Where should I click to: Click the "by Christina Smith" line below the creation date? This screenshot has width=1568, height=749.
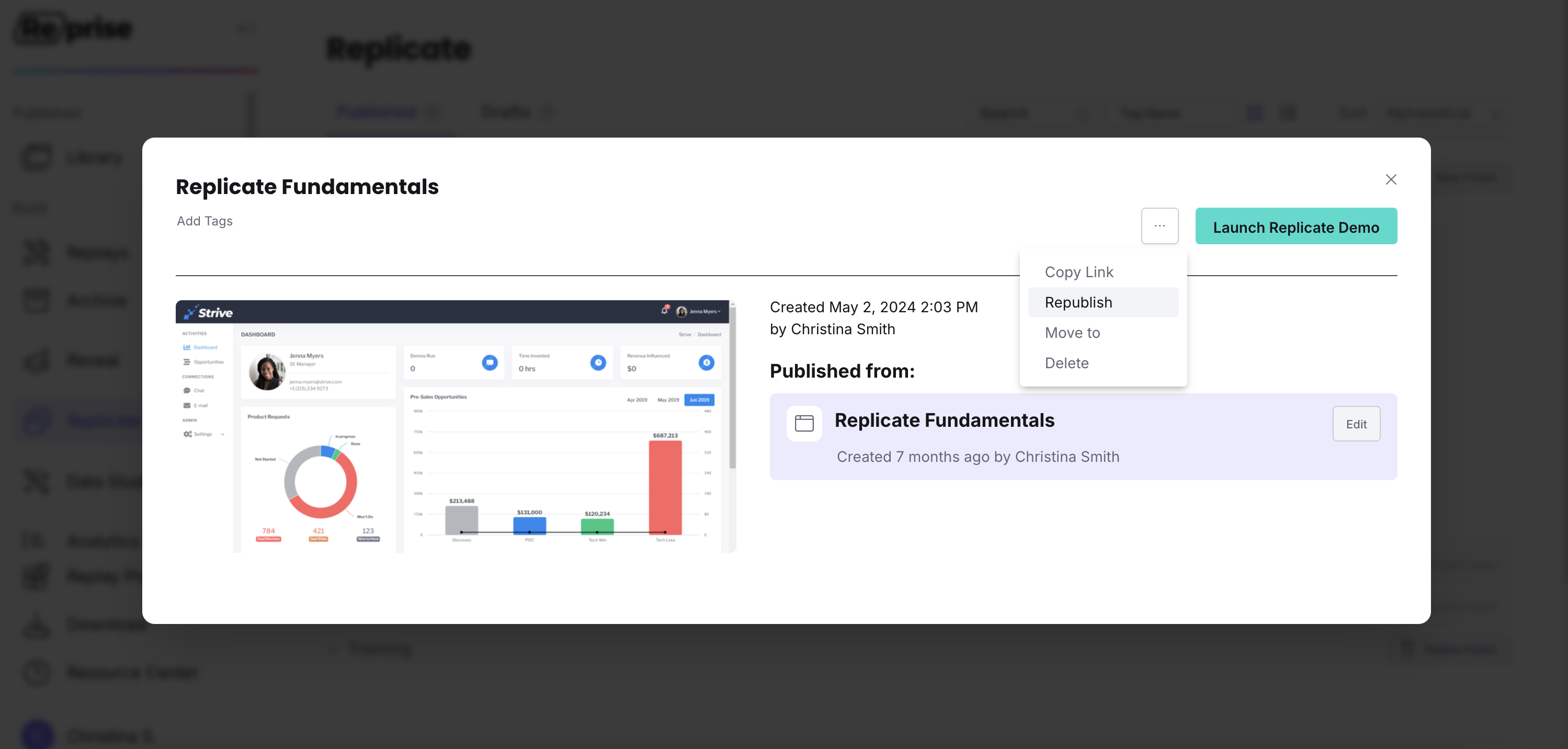832,330
